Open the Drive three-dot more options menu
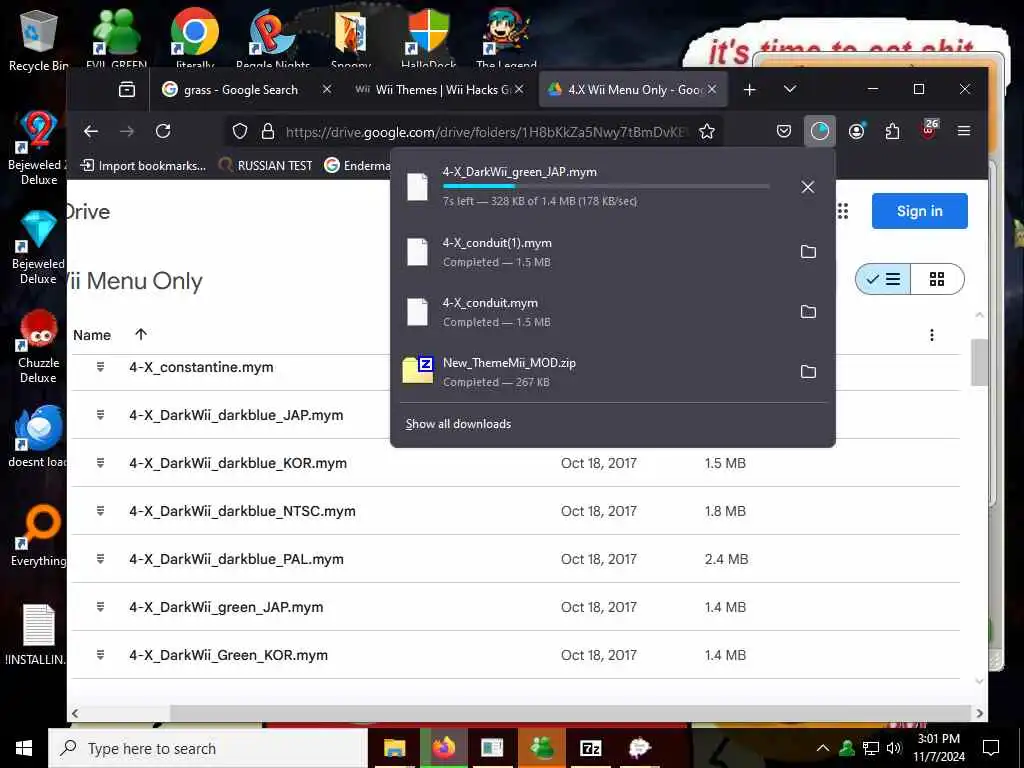Screen dimensions: 1024x768 coord(931,335)
